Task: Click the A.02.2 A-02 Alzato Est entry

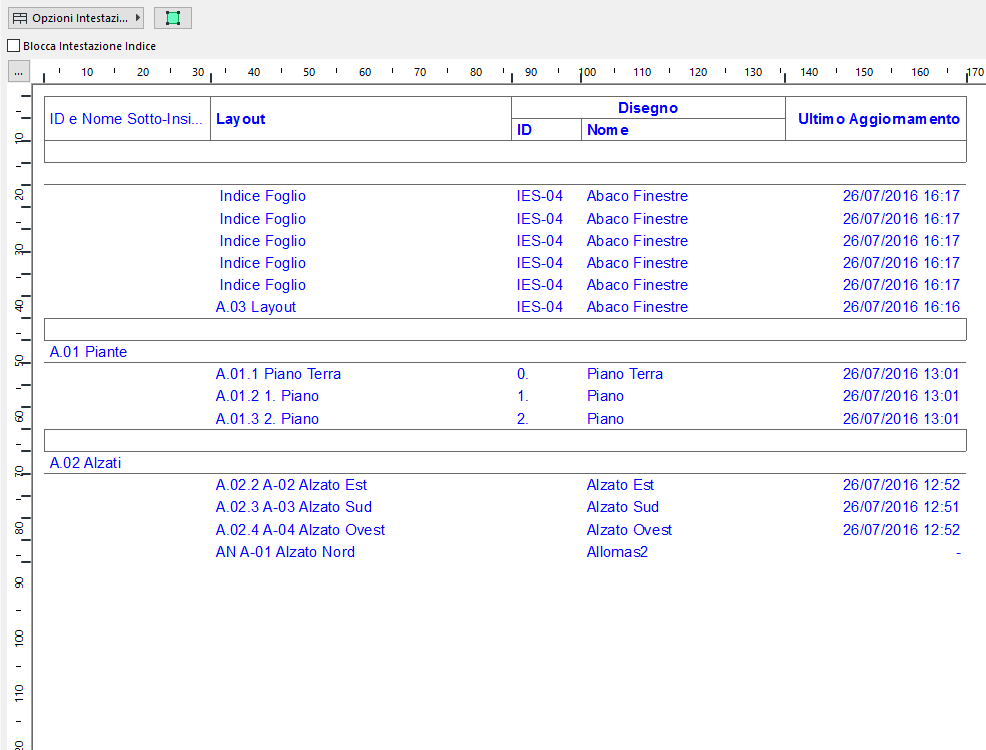Action: coord(291,485)
